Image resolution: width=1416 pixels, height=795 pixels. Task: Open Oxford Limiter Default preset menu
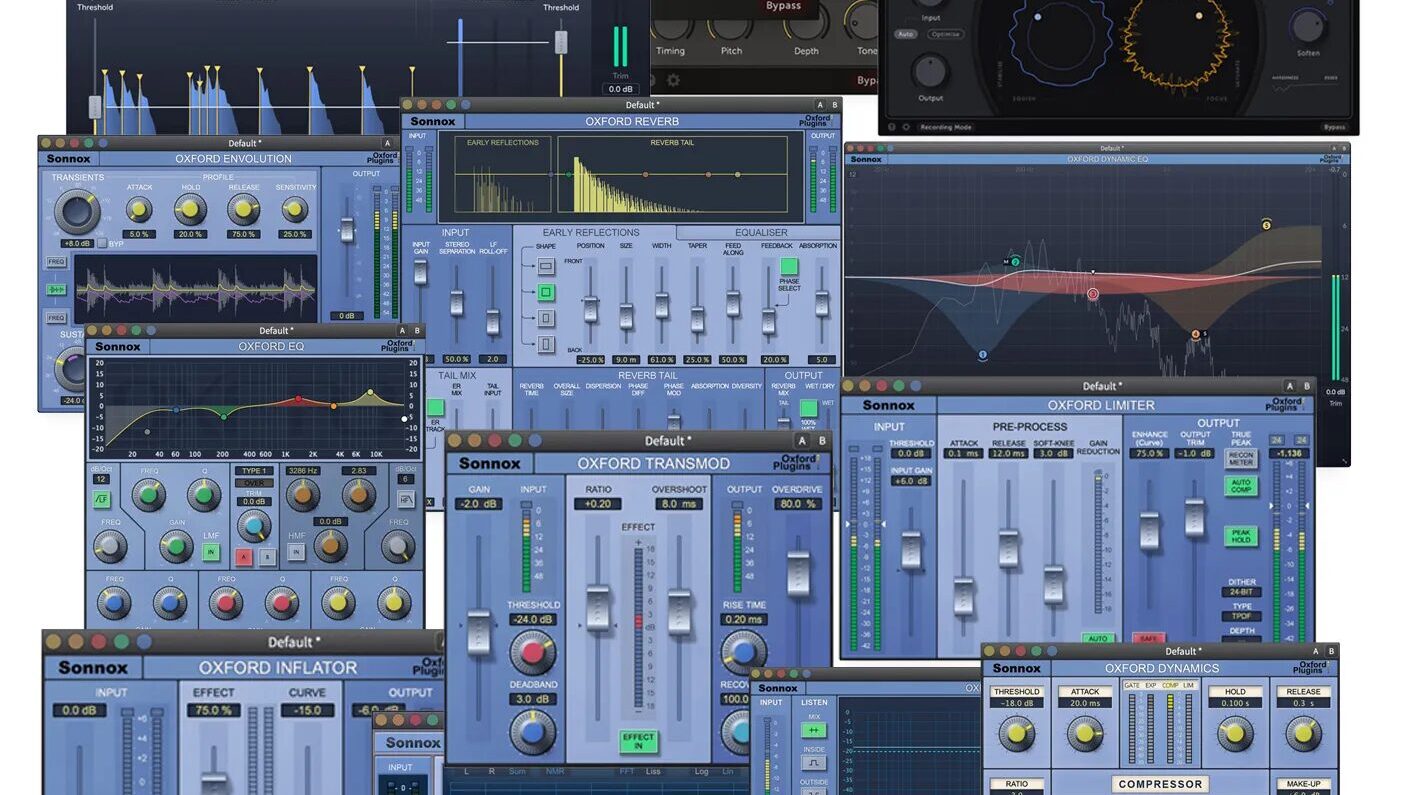pos(1102,386)
